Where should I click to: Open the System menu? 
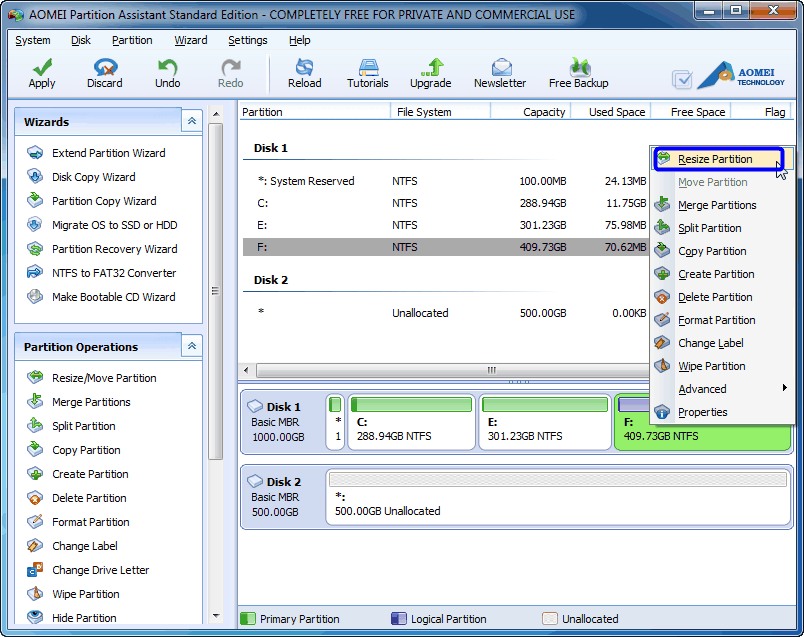tap(33, 40)
